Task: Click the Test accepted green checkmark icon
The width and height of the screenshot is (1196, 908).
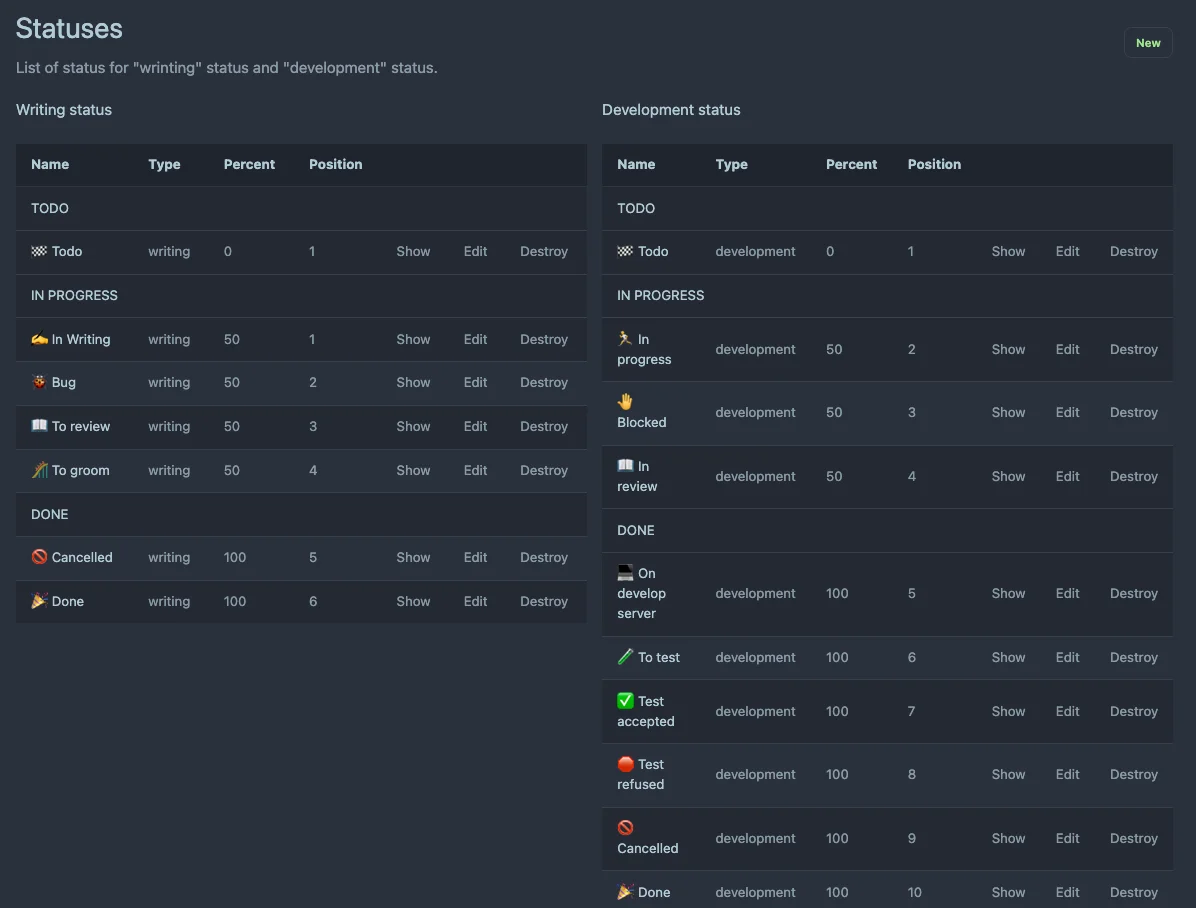Action: click(625, 701)
